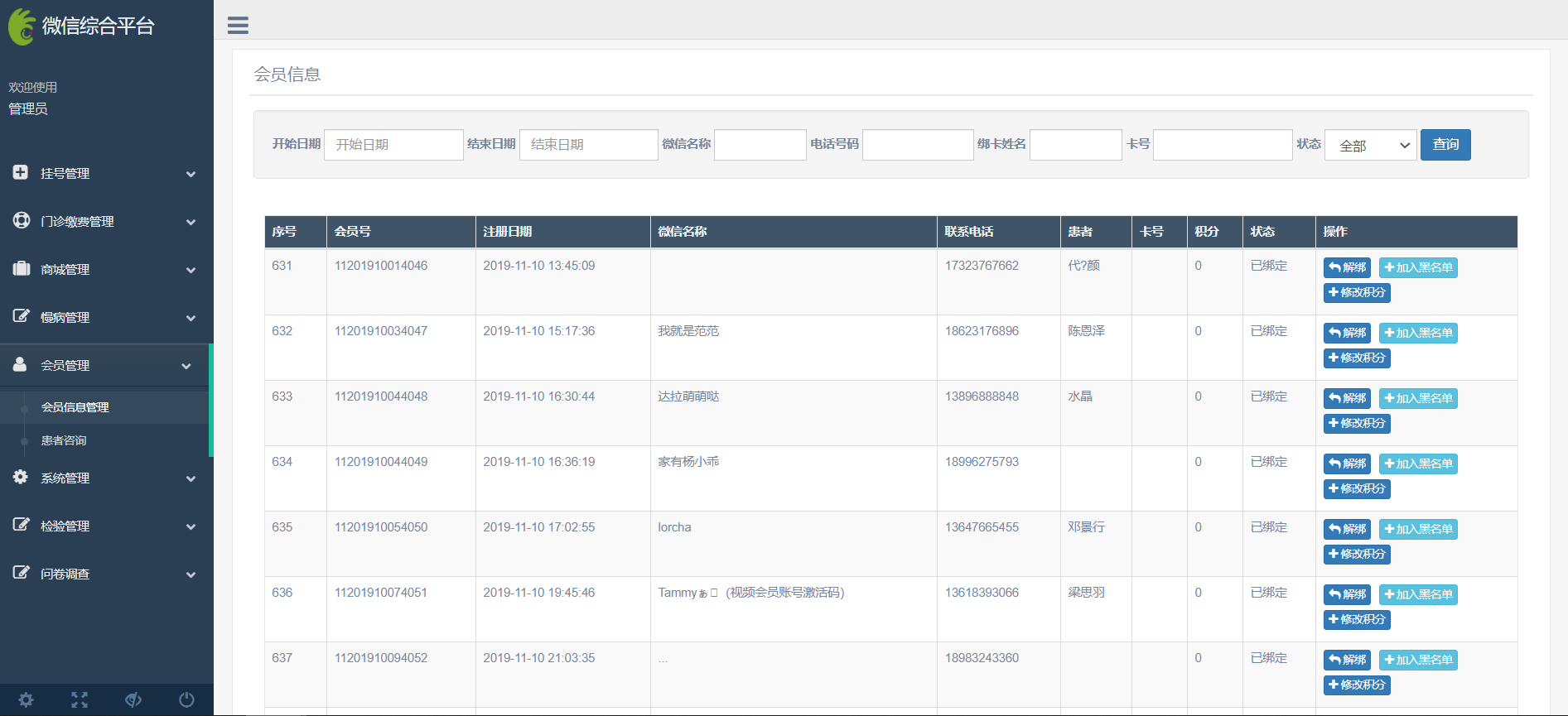Click the power logout icon at sidebar bottom

click(x=186, y=699)
